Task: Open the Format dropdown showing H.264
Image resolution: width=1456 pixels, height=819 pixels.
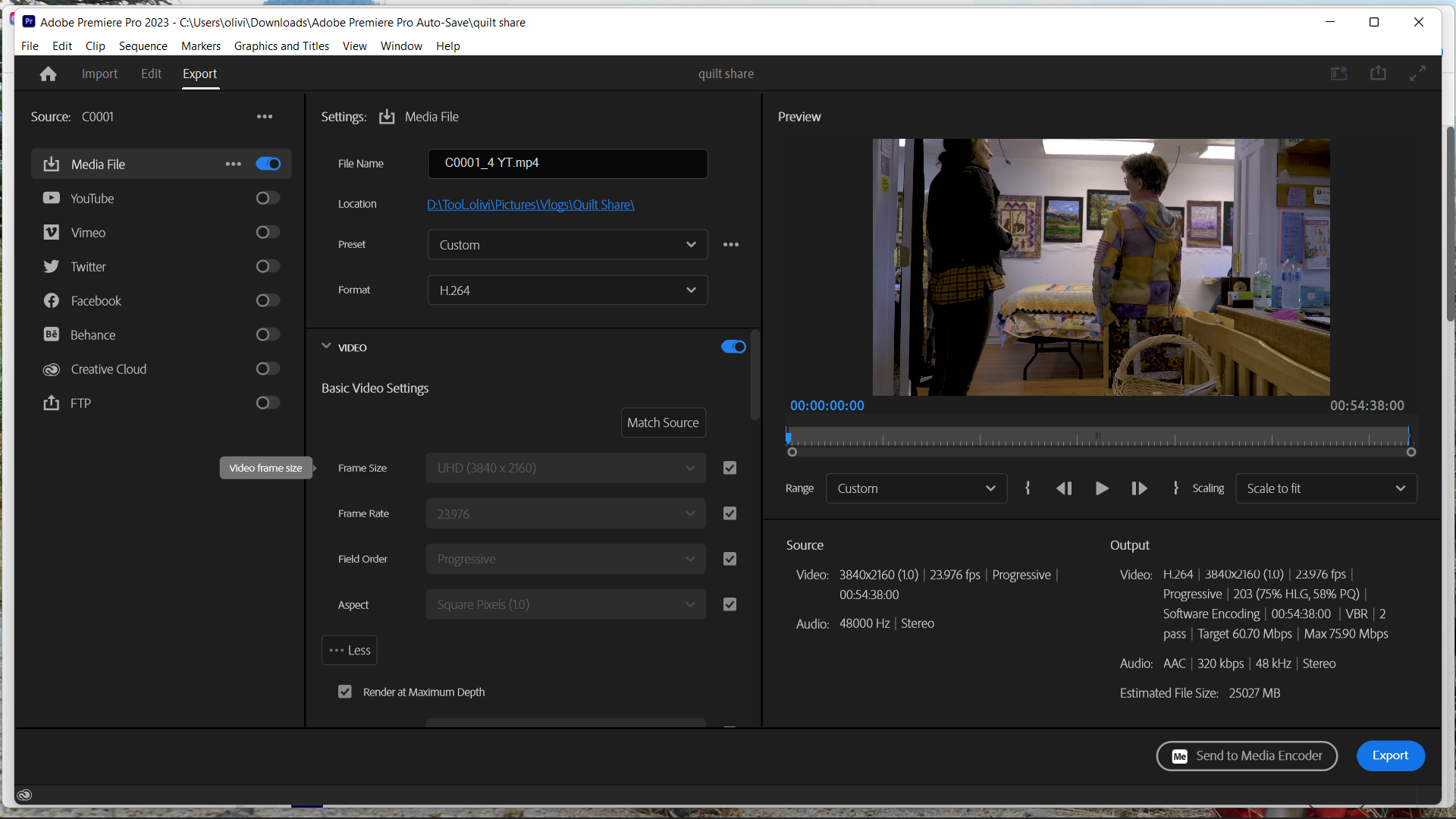Action: [x=567, y=290]
